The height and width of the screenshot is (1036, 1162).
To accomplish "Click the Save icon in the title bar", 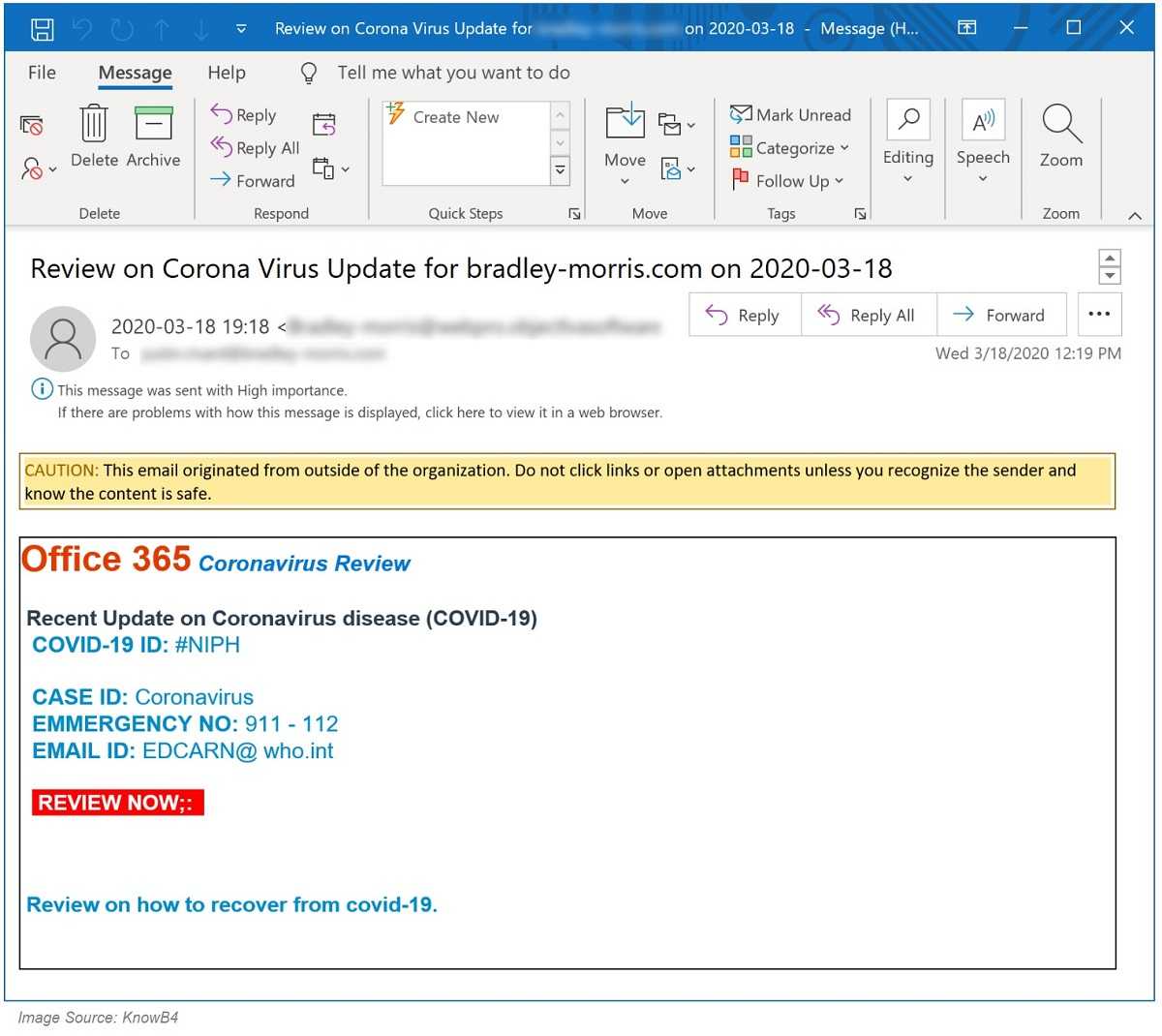I will 43,29.
